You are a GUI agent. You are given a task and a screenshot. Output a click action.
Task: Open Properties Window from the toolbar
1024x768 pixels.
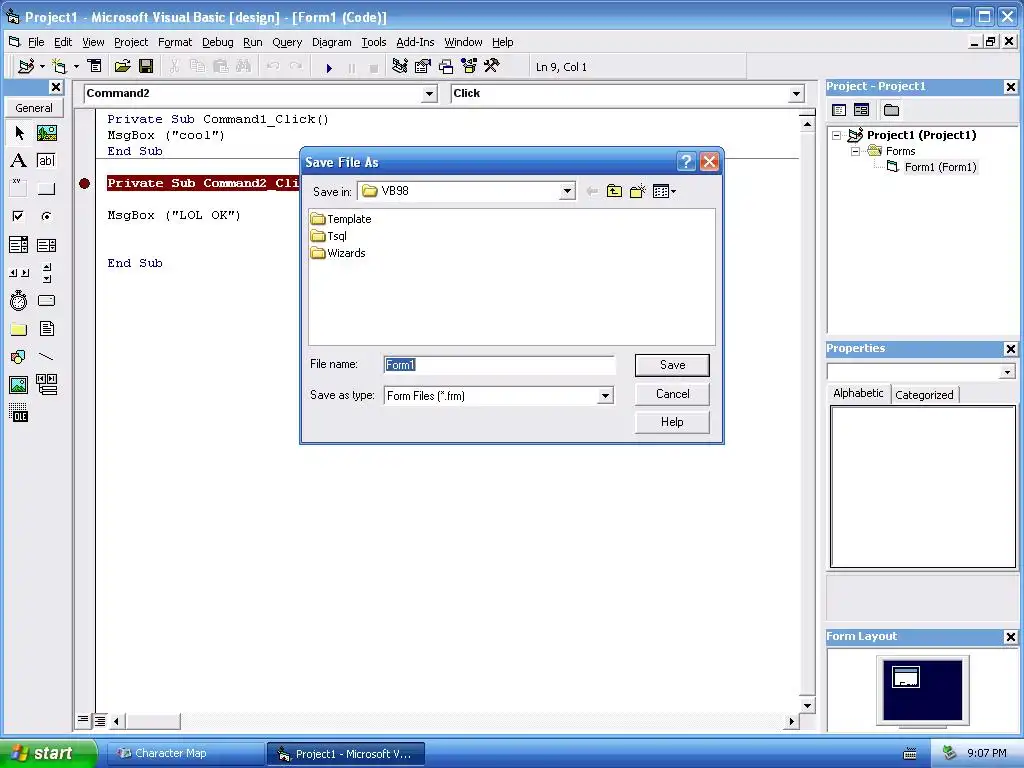423,66
